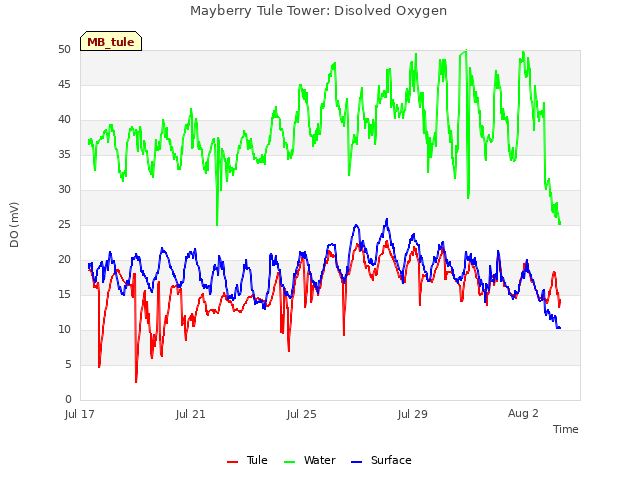Click the DO (mV) y-axis label
This screenshot has height=480, width=640.
coord(14,224)
